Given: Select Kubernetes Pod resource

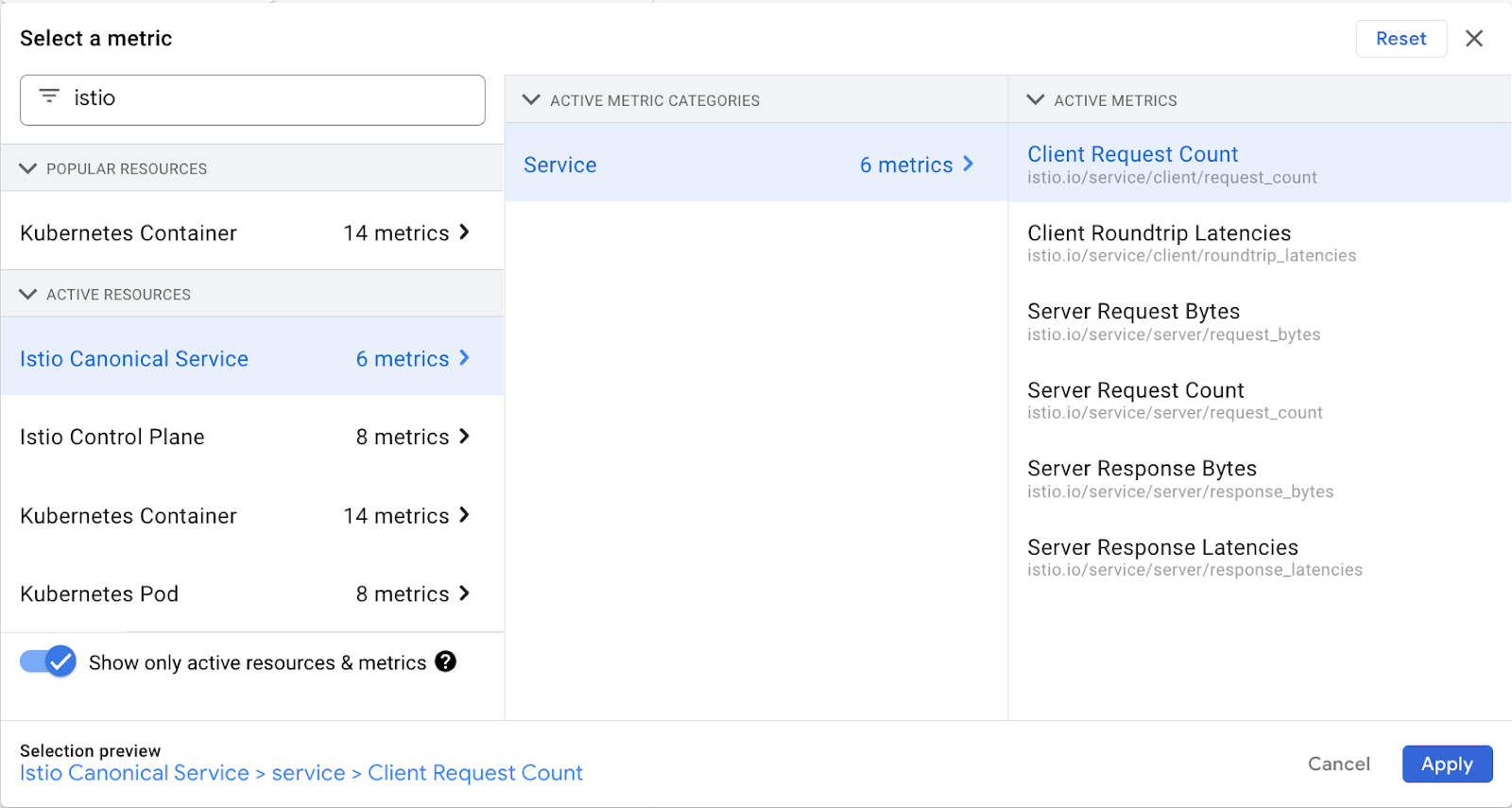Looking at the screenshot, I should pos(252,593).
